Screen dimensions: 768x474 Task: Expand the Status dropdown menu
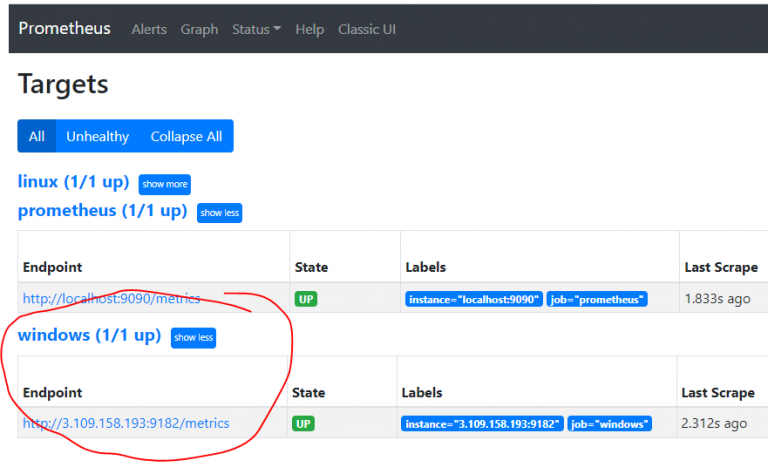(x=256, y=29)
